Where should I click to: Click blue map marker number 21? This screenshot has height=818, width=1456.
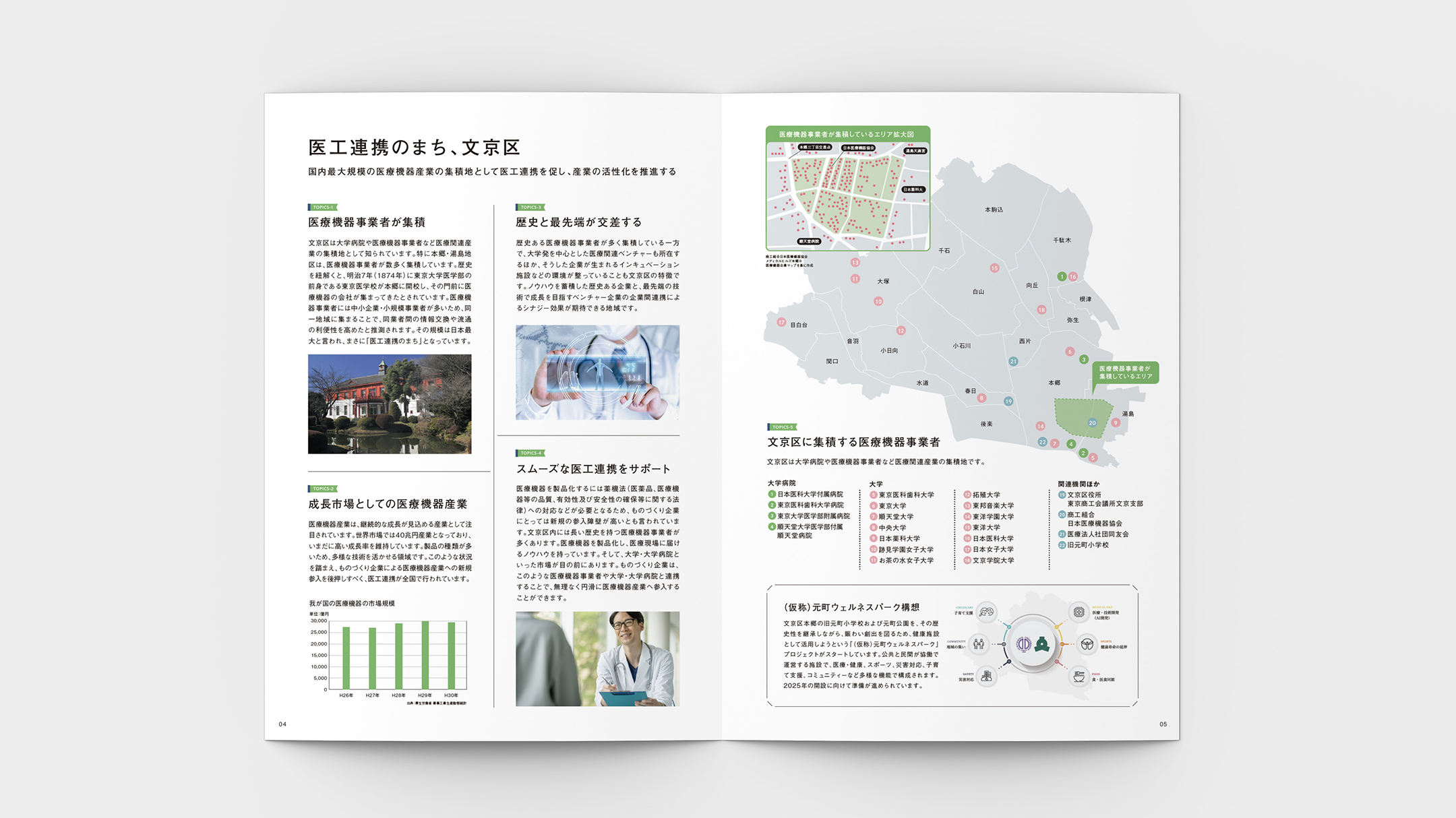pos(1013,361)
